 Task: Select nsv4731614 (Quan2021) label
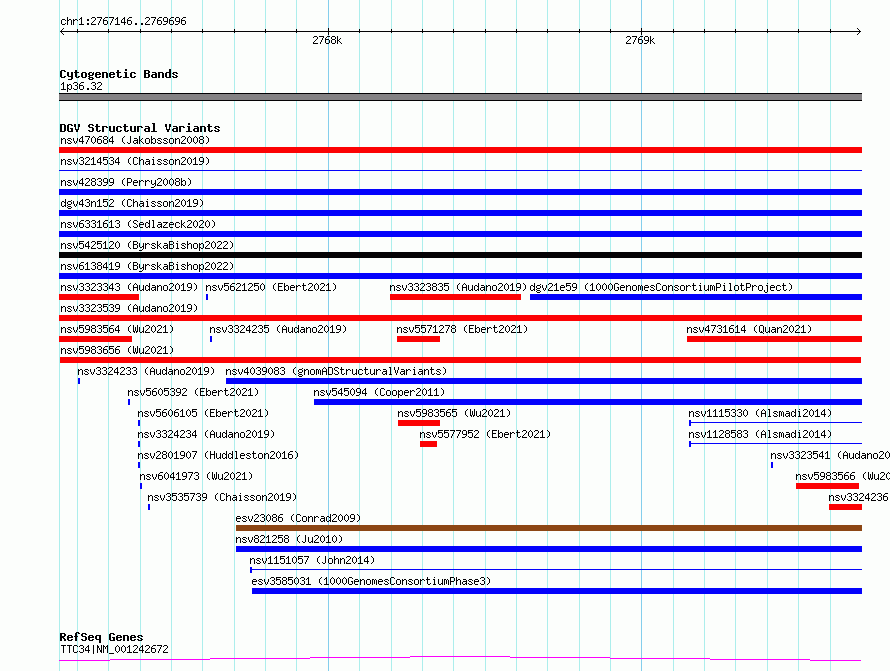pyautogui.click(x=749, y=329)
